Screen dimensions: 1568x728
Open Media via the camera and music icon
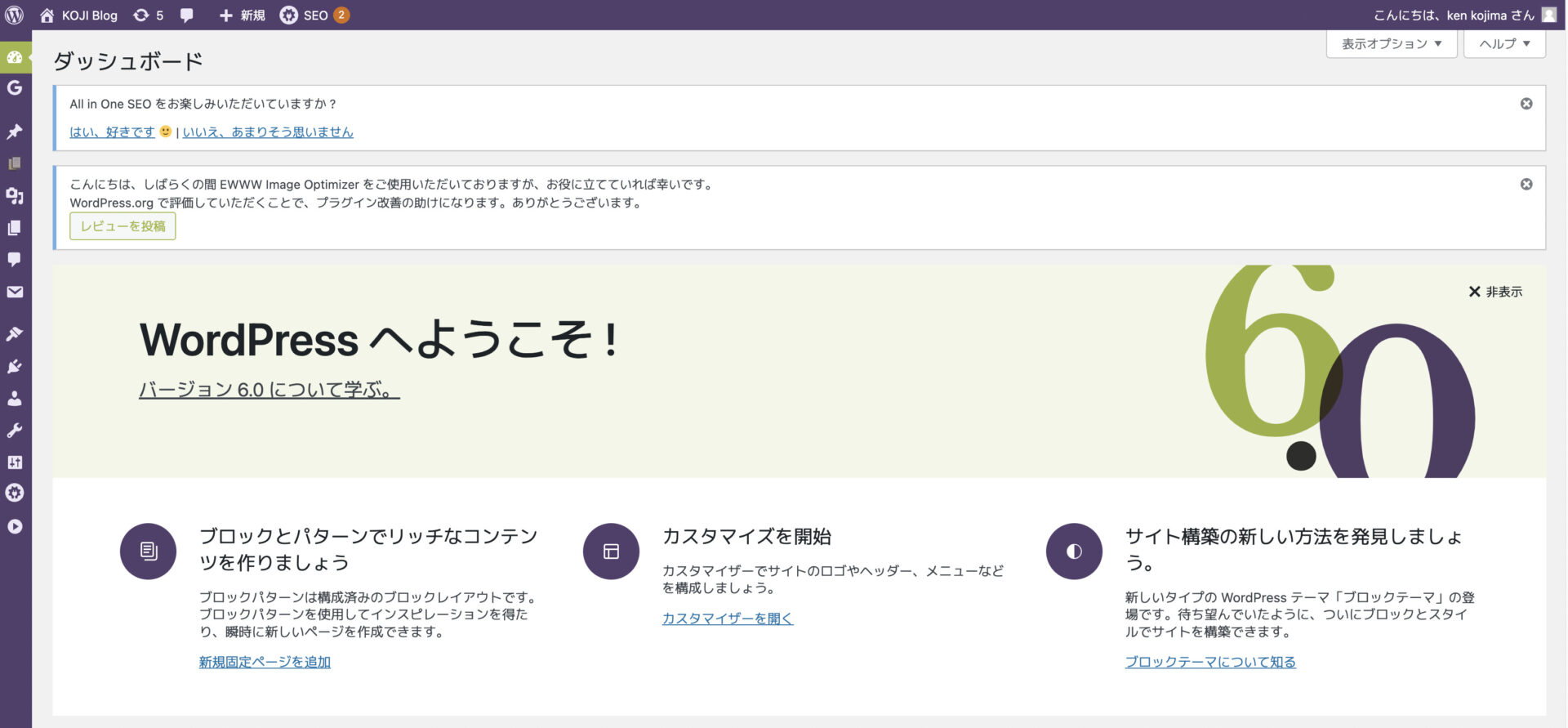point(15,195)
